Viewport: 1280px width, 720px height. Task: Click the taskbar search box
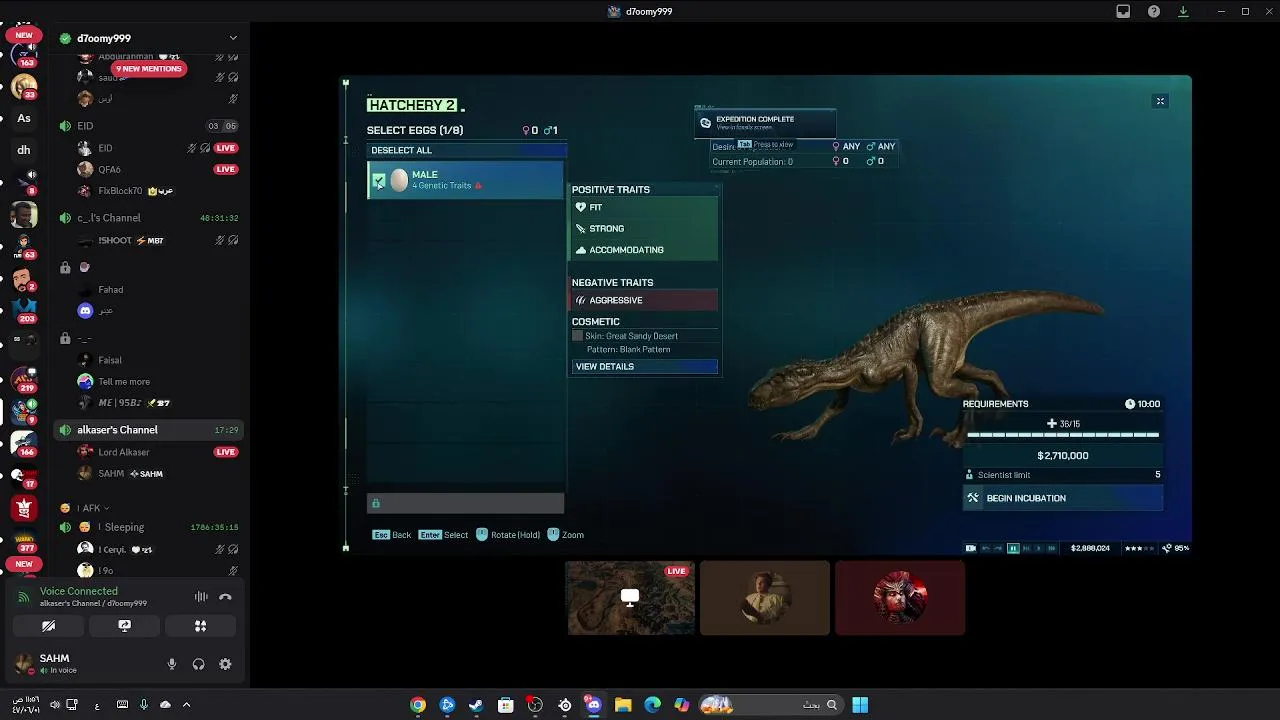(x=770, y=705)
